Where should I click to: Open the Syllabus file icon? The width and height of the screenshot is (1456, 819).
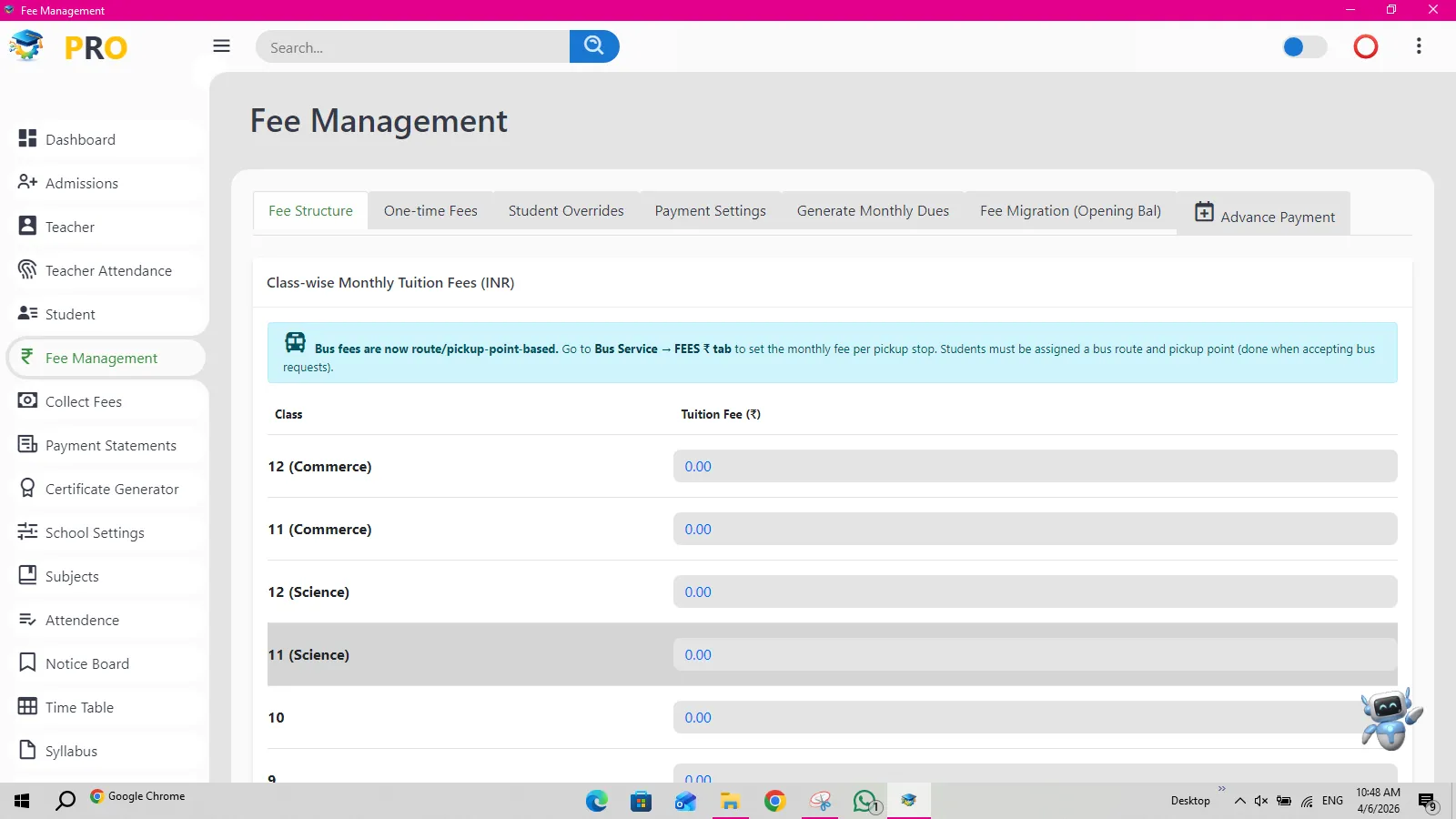tap(27, 750)
